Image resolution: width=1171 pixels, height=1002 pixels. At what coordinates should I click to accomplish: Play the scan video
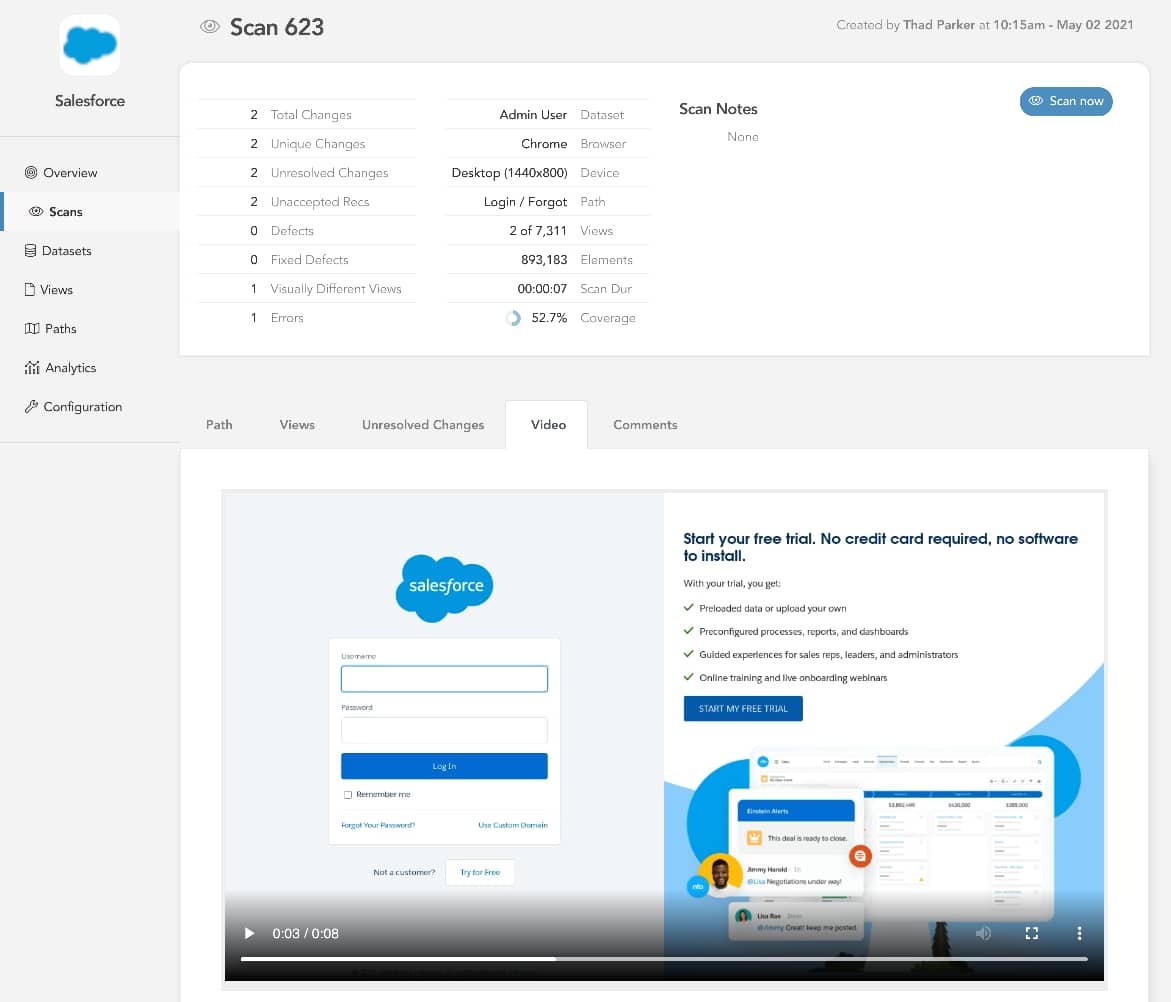[x=249, y=933]
